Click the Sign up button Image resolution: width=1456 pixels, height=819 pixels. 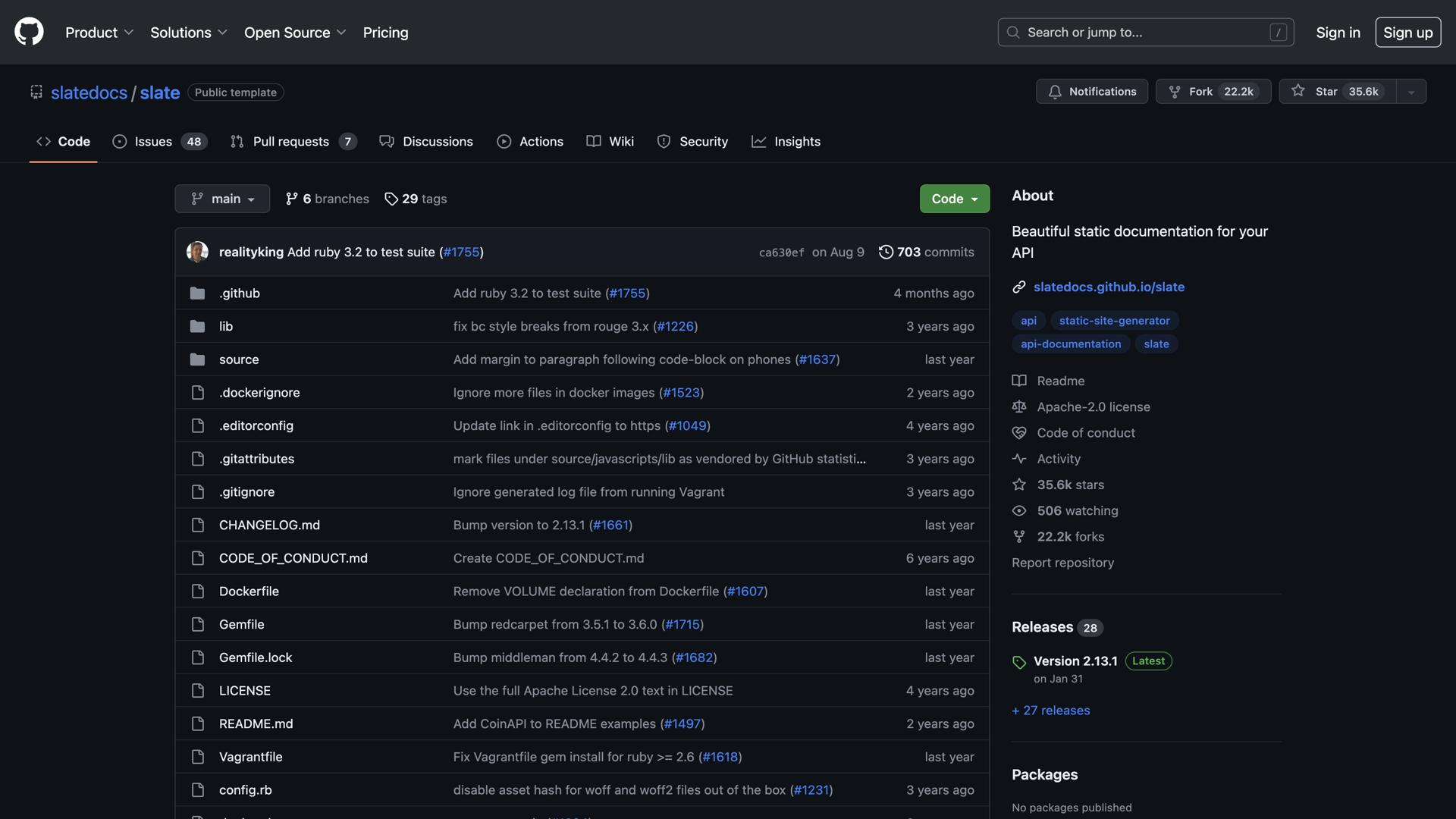coord(1407,32)
